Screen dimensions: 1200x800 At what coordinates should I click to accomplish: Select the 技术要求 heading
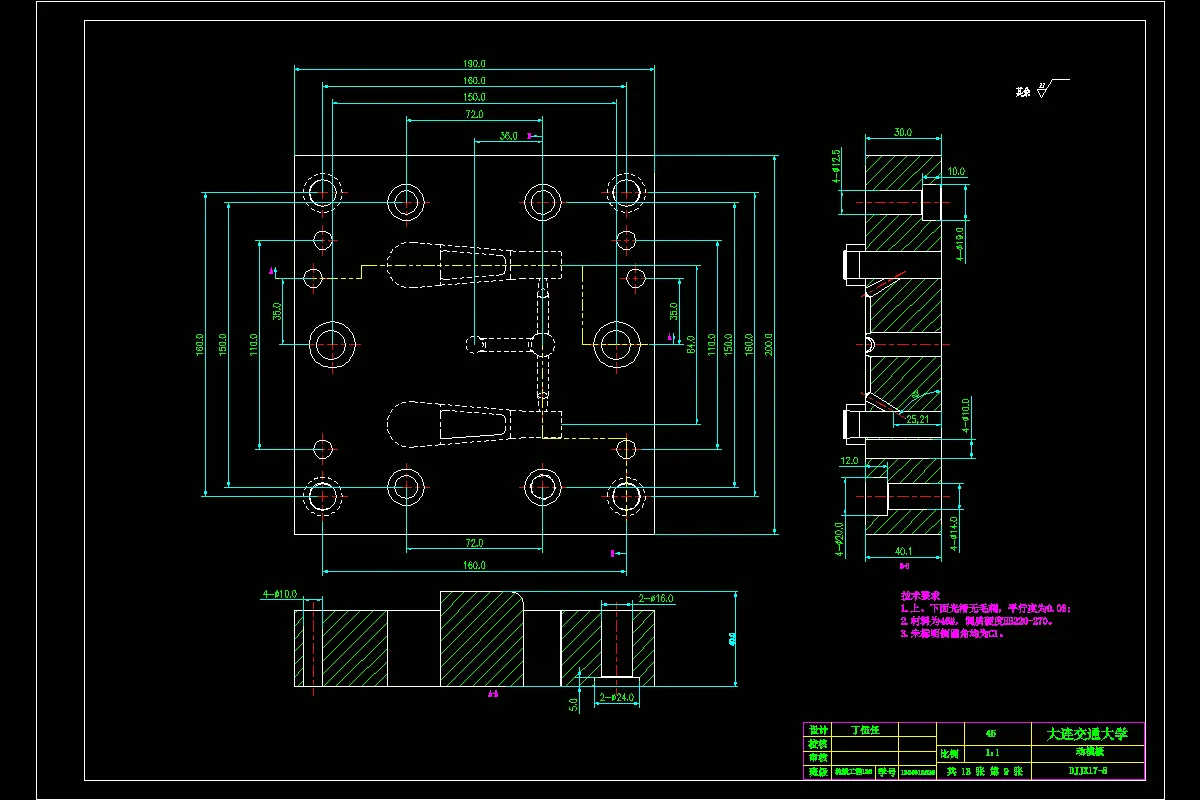click(920, 594)
